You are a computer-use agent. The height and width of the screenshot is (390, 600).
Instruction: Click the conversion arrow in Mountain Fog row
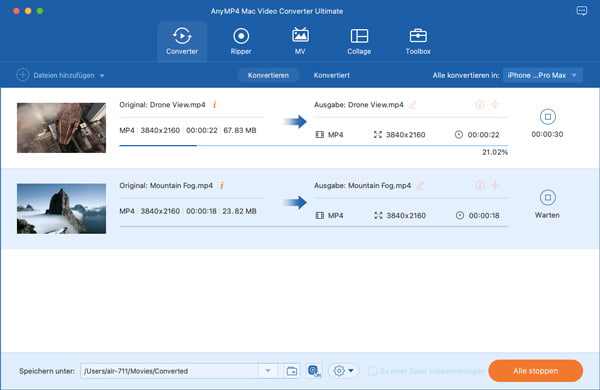click(295, 202)
